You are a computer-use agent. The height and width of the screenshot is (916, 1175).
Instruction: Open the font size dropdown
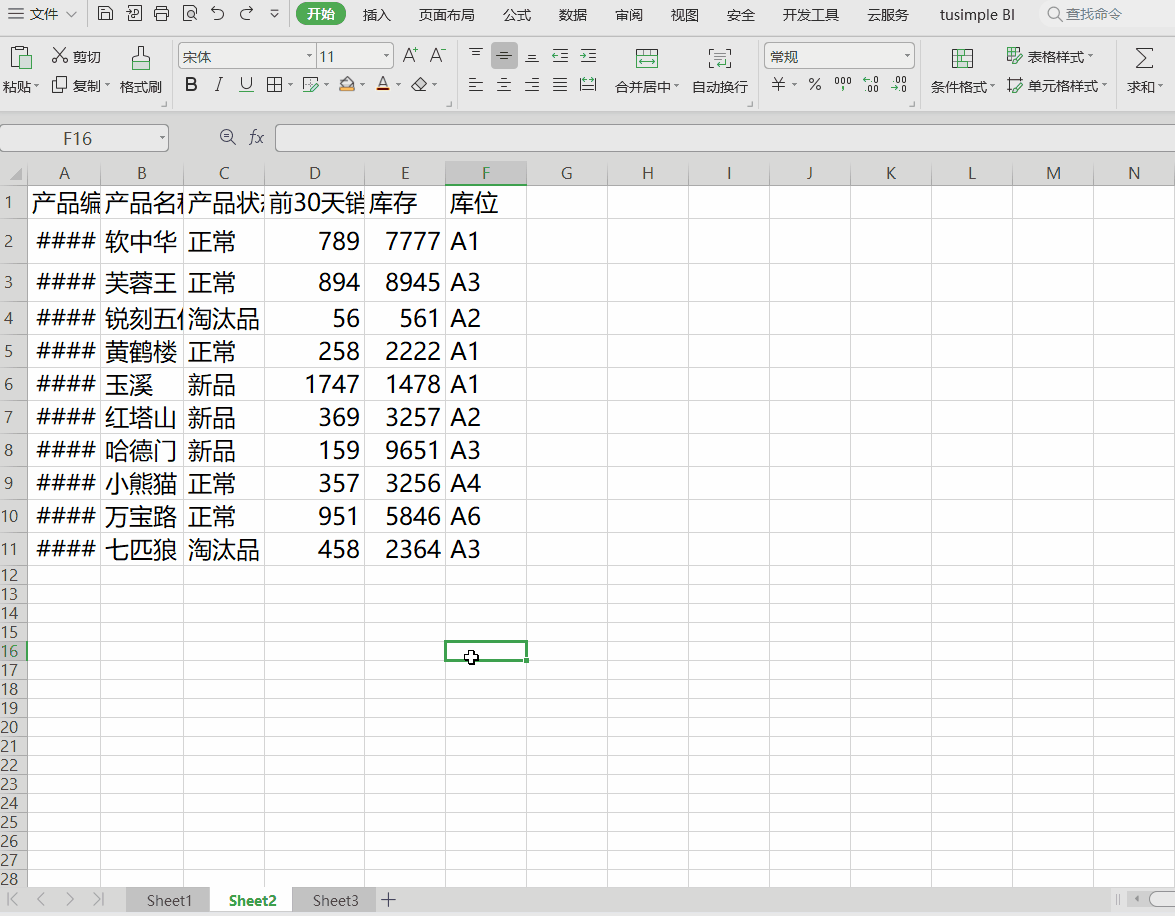[387, 56]
